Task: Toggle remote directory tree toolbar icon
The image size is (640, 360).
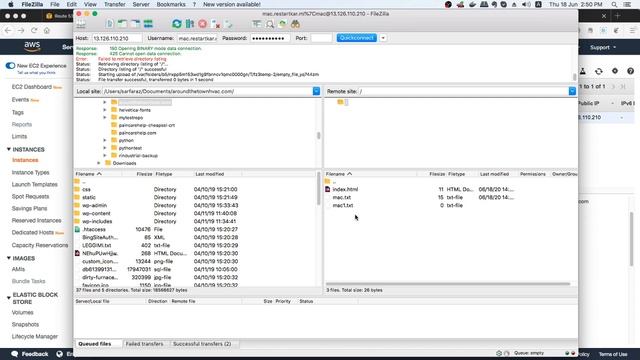Action: point(135,24)
